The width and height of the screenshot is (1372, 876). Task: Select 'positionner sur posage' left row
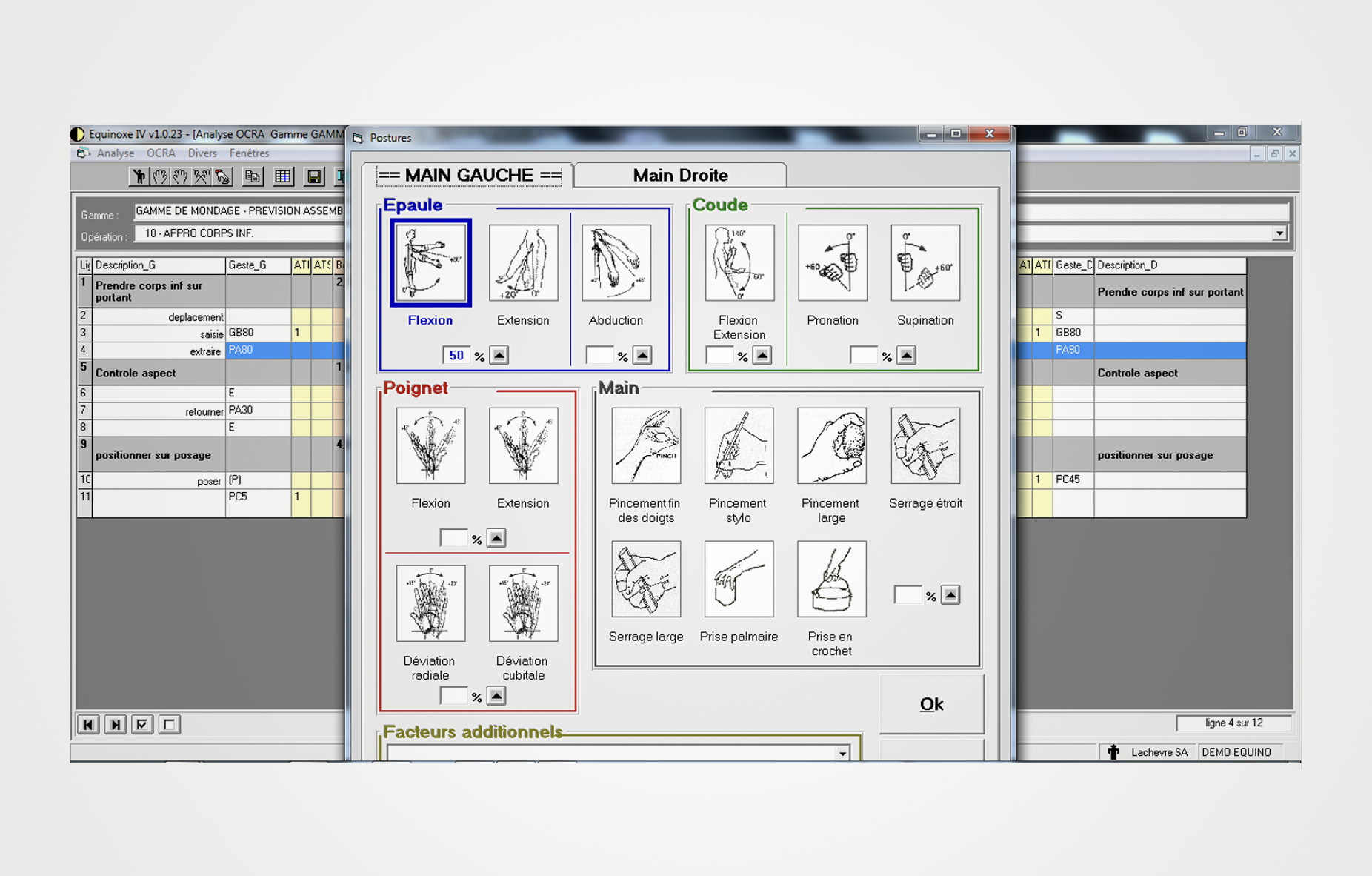coord(211,455)
